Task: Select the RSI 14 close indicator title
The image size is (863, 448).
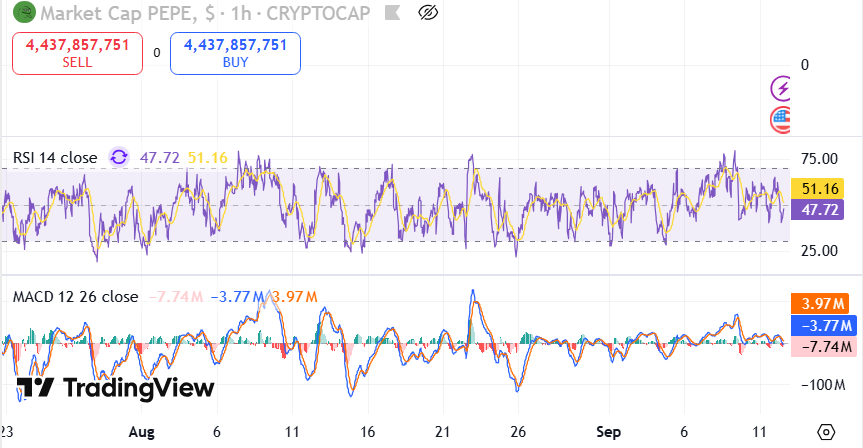Action: point(55,158)
